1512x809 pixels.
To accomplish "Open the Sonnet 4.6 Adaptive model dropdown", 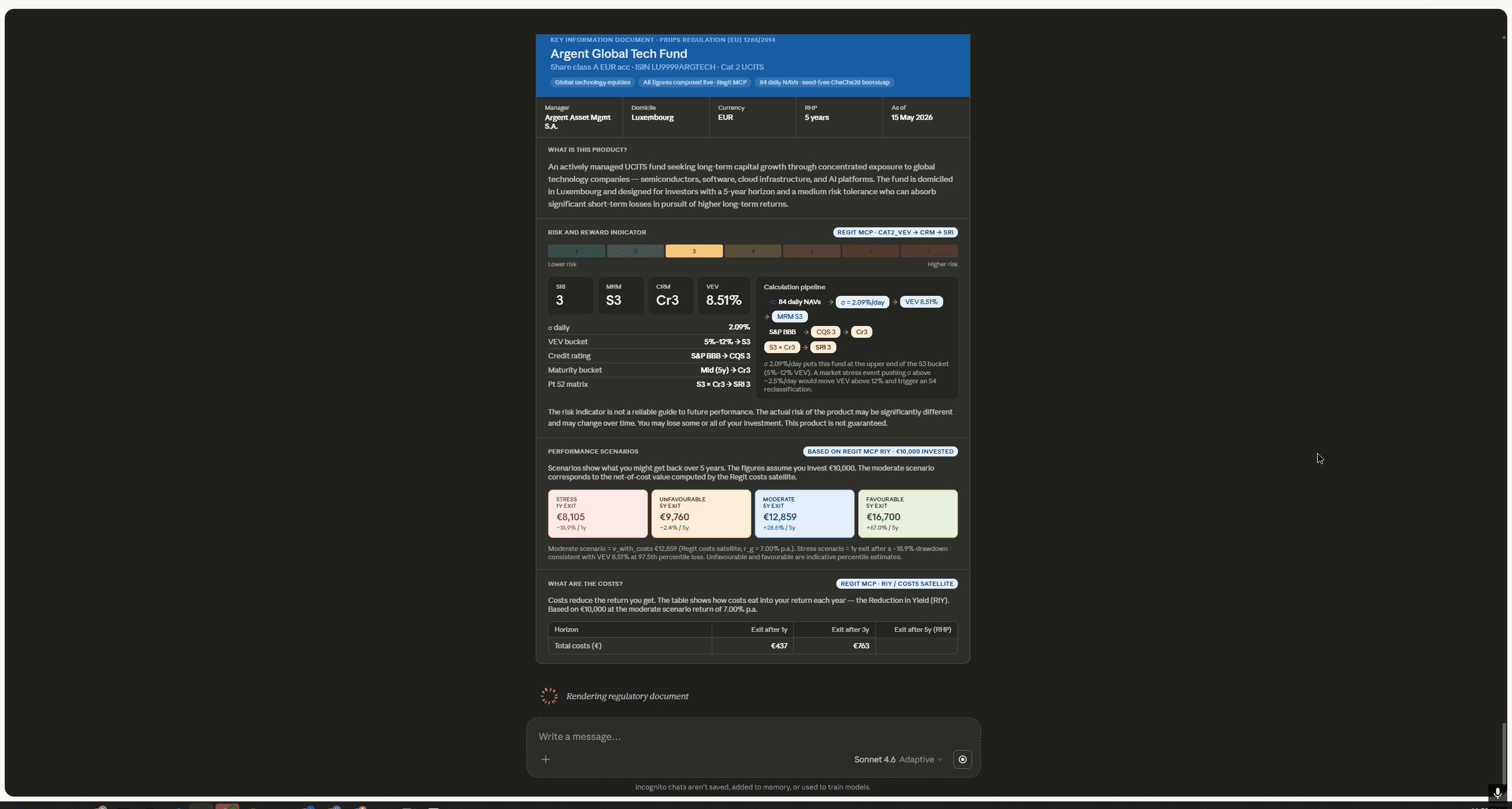I will coord(898,759).
